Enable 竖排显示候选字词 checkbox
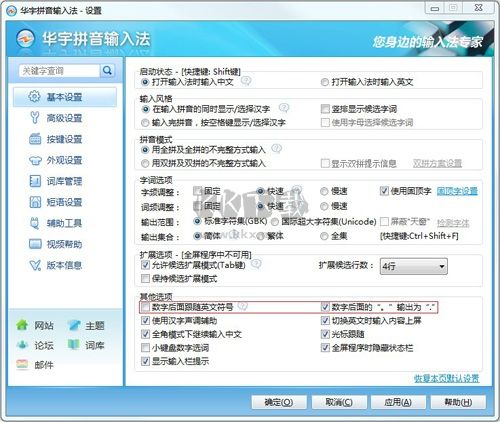500x422 pixels. point(325,109)
